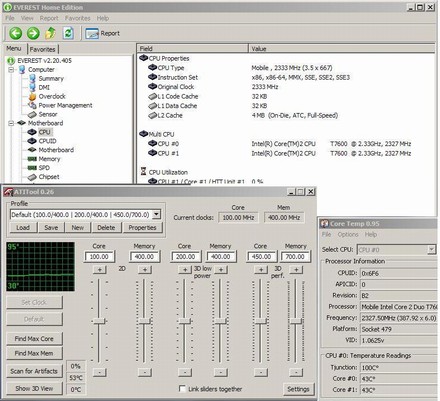The image size is (440, 401).
Task: Click the Load profile button in ATITool
Action: tap(23, 228)
